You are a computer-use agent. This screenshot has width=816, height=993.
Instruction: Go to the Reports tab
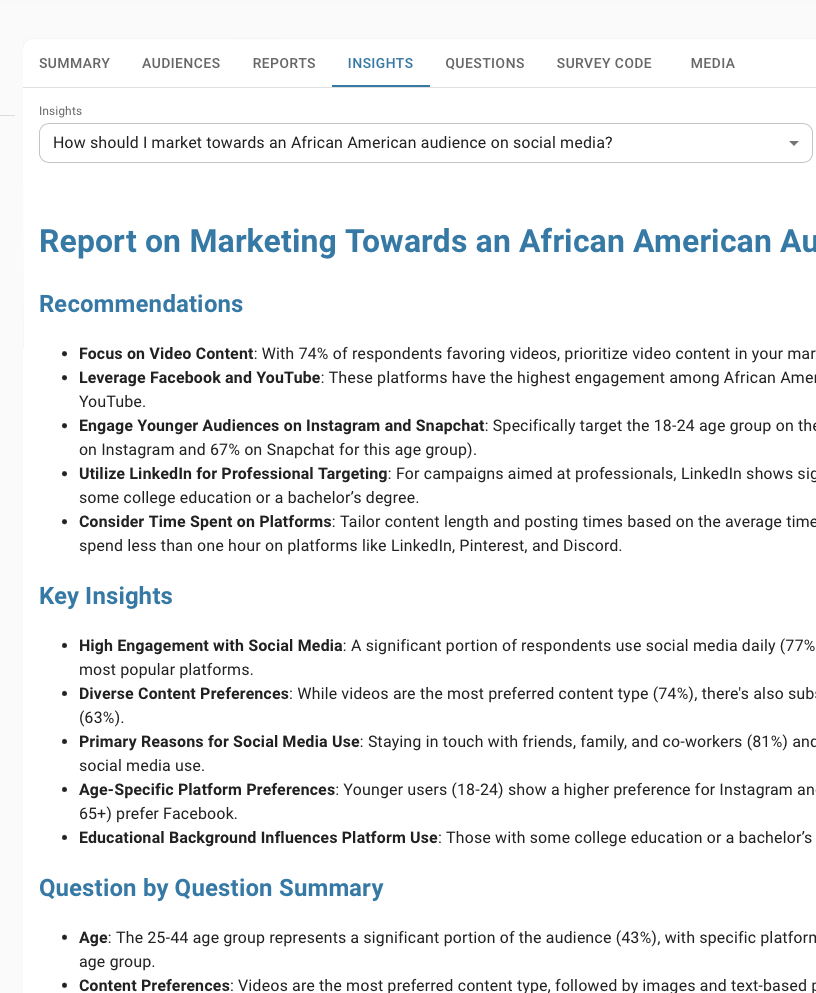point(284,63)
